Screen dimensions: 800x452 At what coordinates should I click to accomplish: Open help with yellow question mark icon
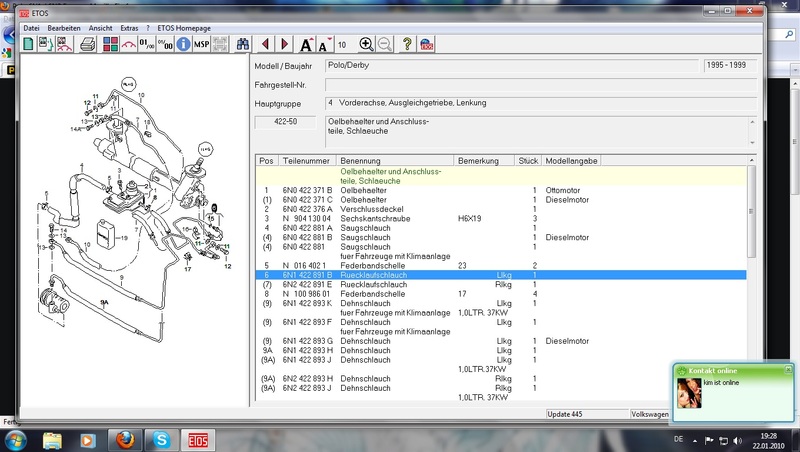(x=407, y=44)
